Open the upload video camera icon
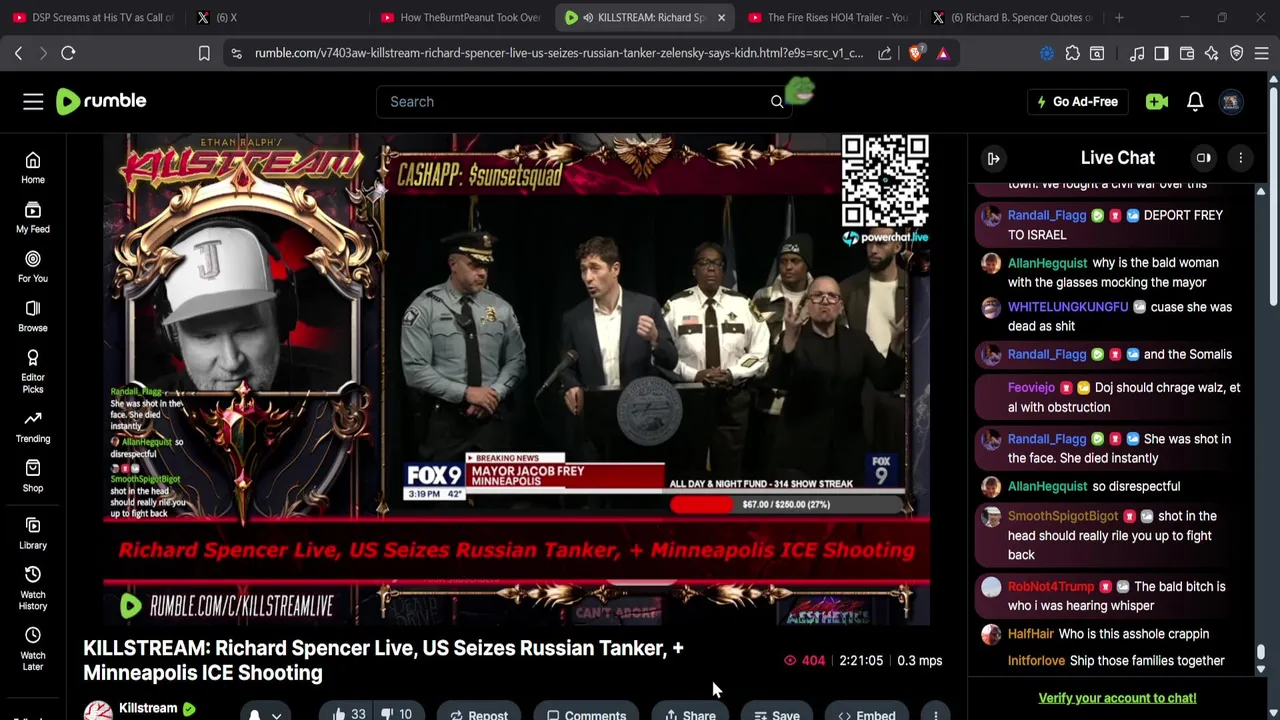Screen dimensions: 1280x720 tap(1157, 101)
